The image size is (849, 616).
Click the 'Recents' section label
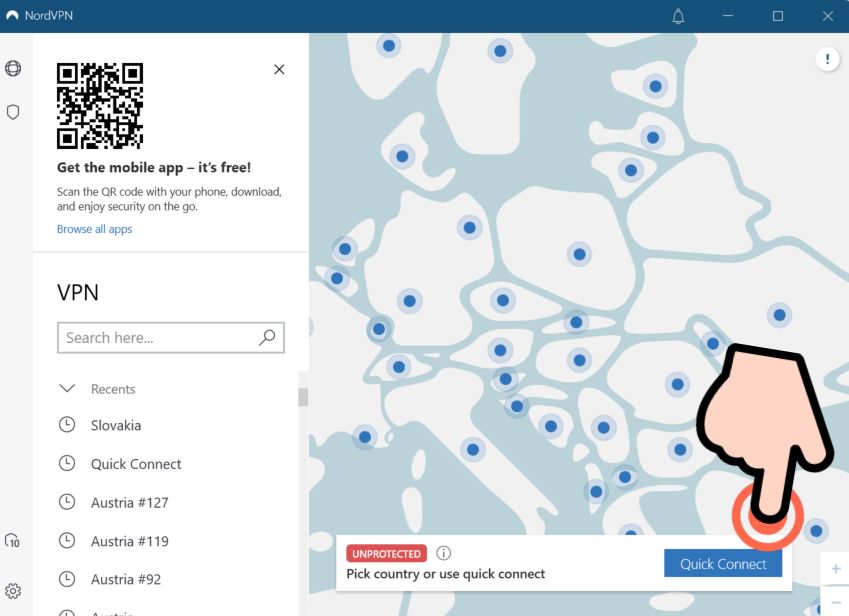click(113, 389)
